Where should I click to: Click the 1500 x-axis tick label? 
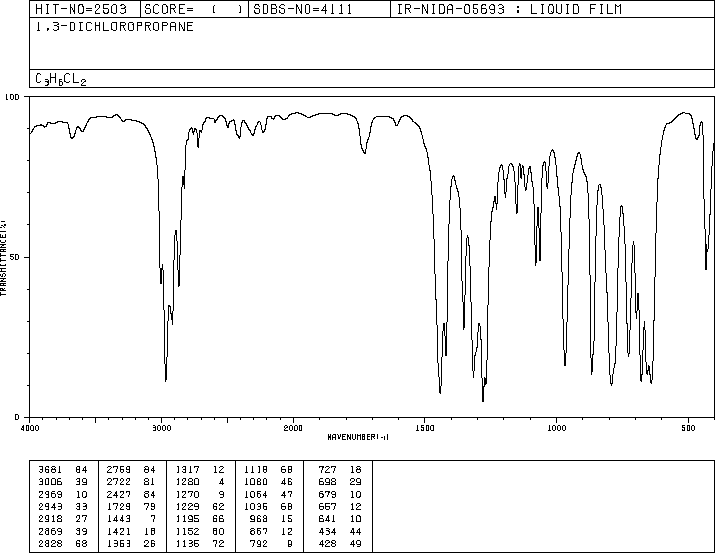(x=425, y=428)
